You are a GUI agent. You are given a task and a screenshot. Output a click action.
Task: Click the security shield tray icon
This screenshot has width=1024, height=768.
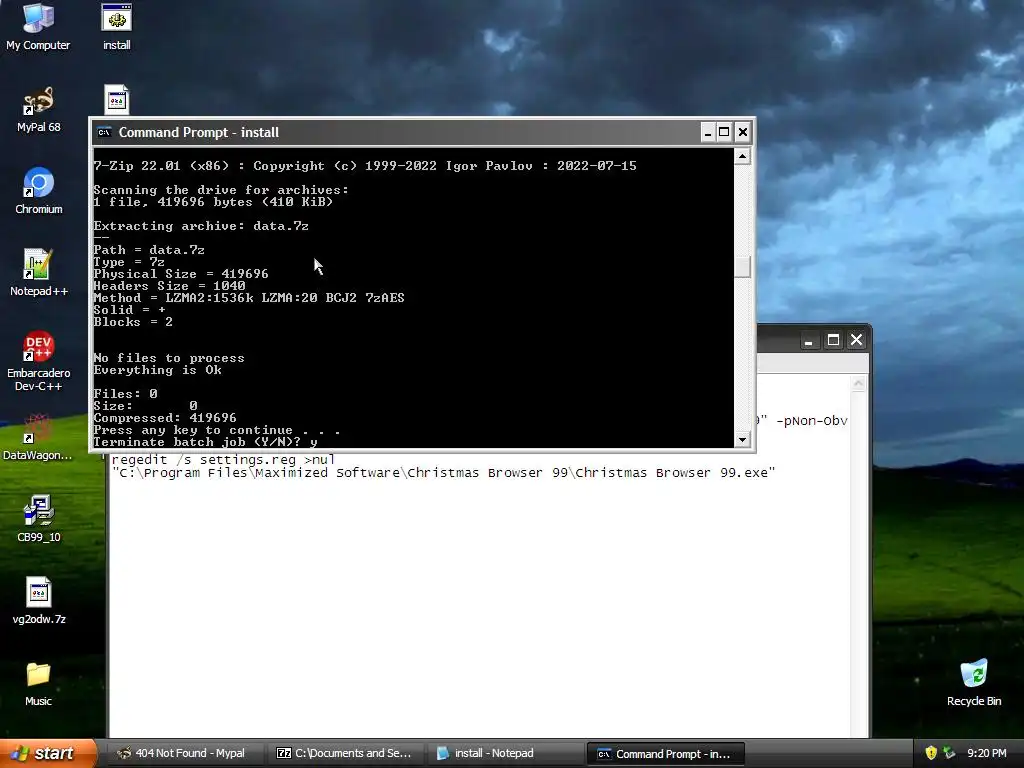(x=931, y=753)
